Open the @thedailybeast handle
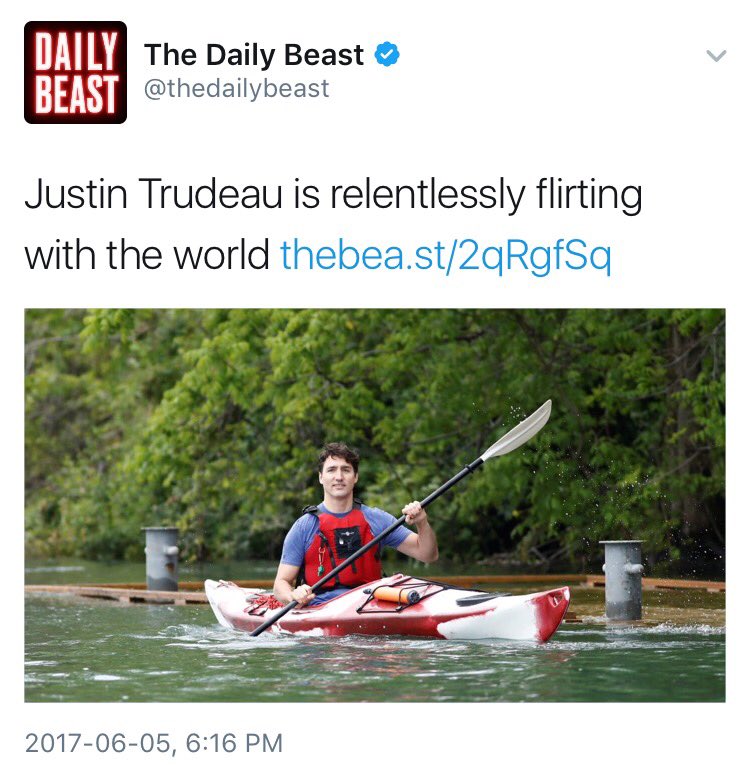The width and height of the screenshot is (750, 765). (237, 88)
